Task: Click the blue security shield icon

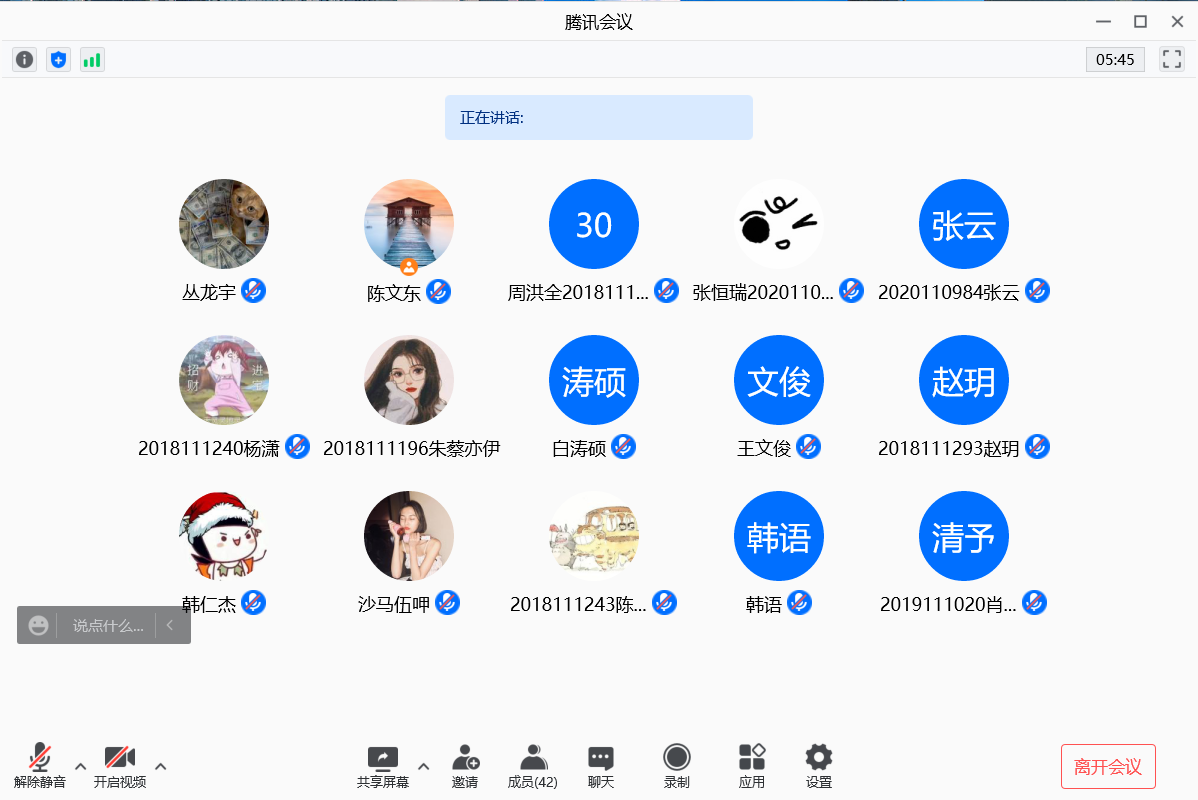Action: (59, 60)
